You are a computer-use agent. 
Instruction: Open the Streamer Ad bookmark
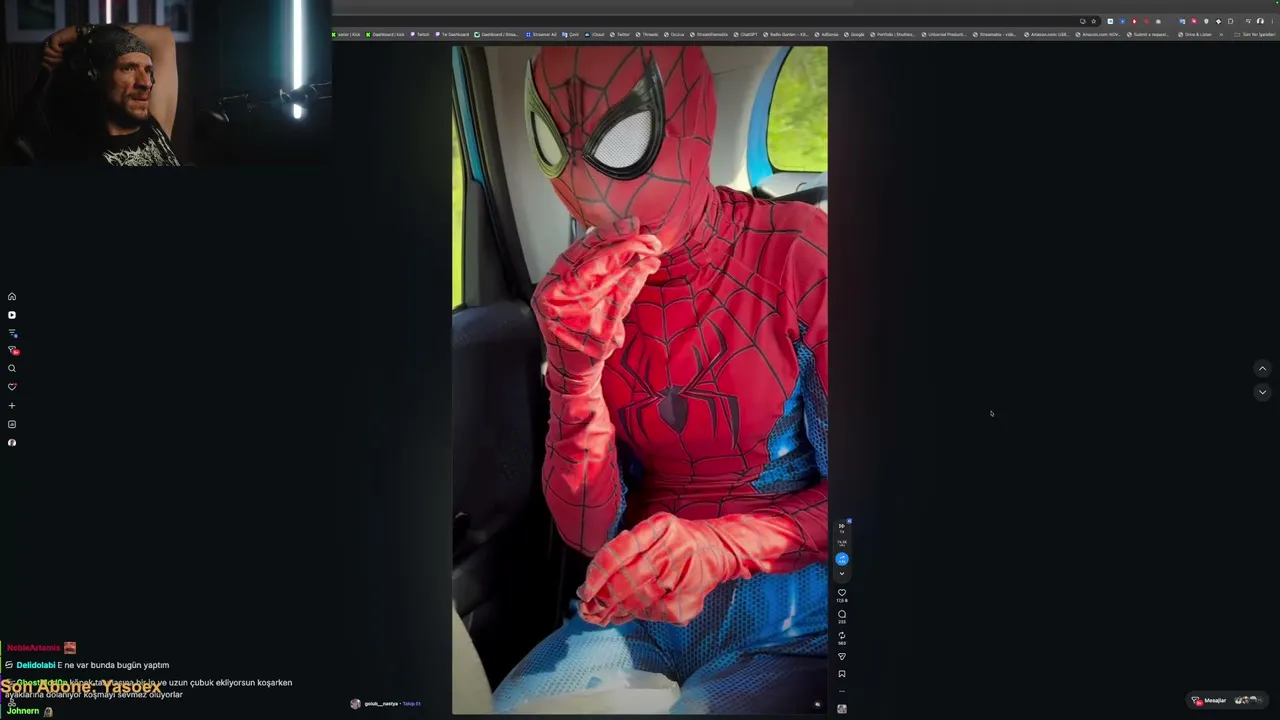541,35
